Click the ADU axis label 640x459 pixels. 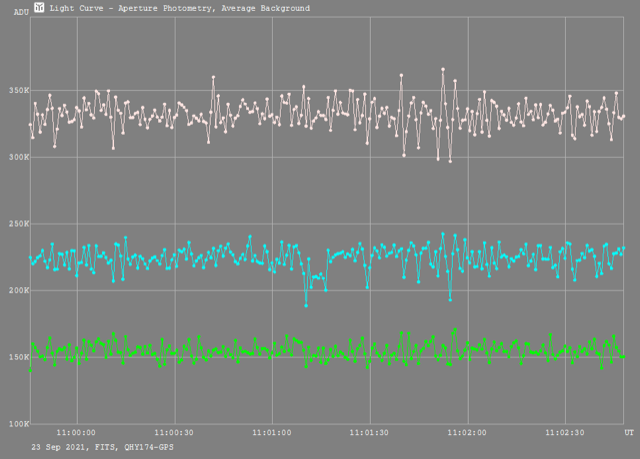point(21,12)
